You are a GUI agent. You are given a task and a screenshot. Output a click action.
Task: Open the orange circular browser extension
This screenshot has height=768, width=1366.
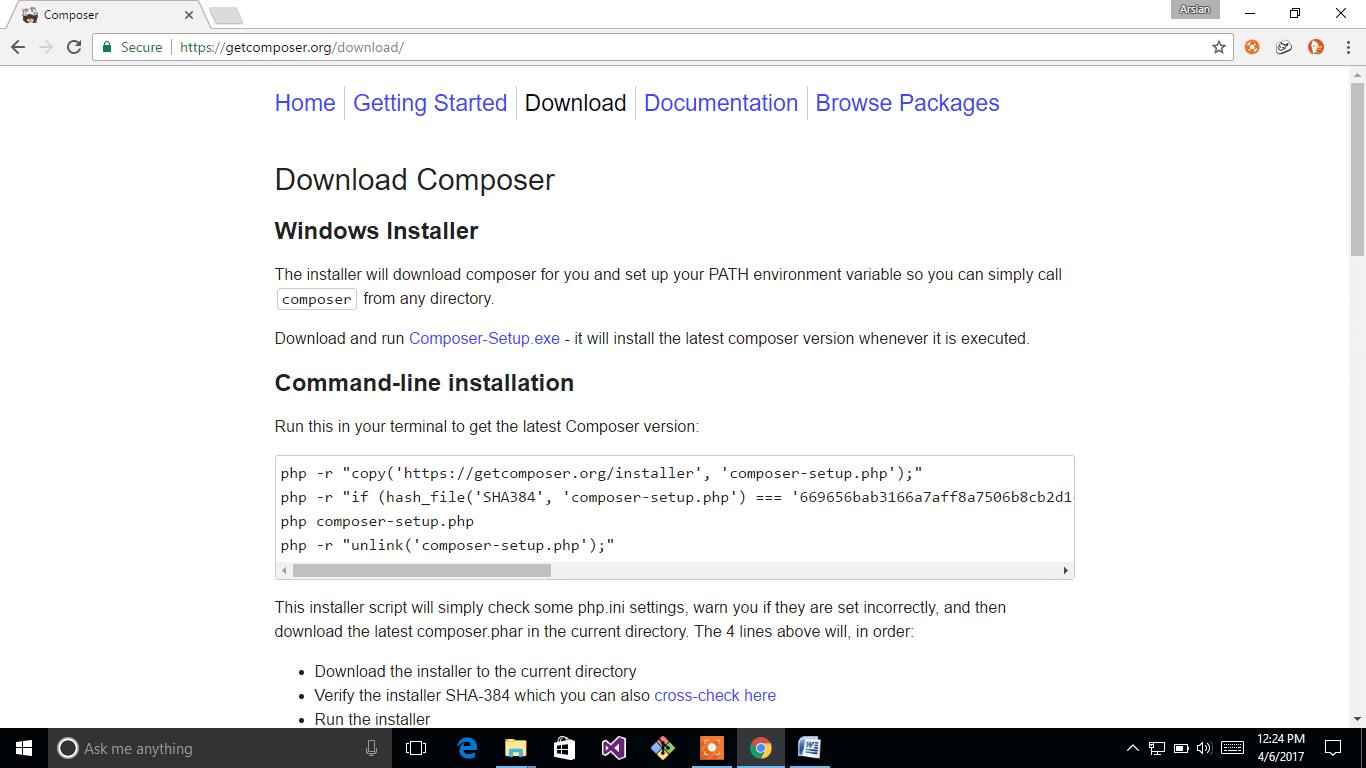pyautogui.click(x=1252, y=47)
